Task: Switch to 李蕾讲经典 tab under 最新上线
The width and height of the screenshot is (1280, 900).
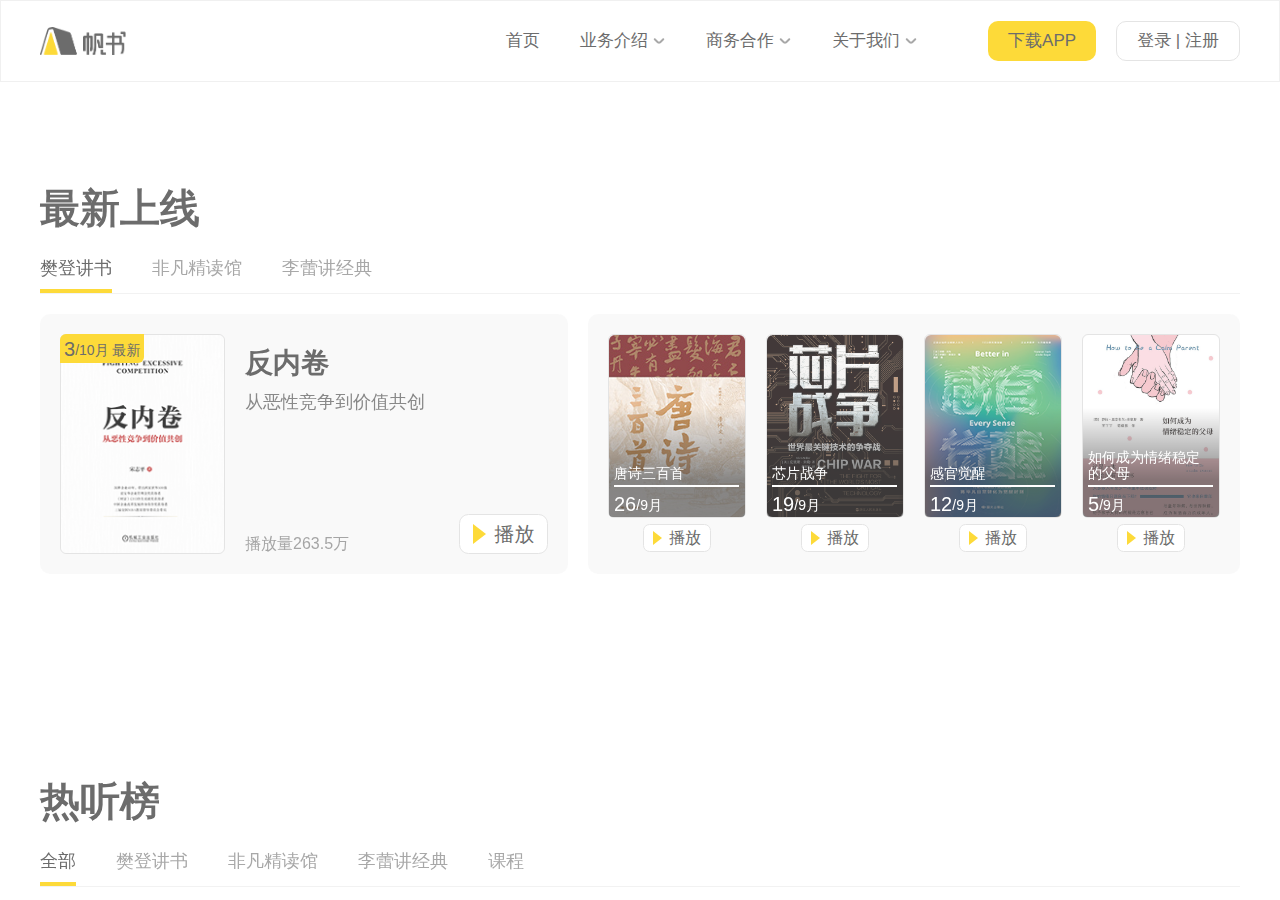Action: click(327, 268)
